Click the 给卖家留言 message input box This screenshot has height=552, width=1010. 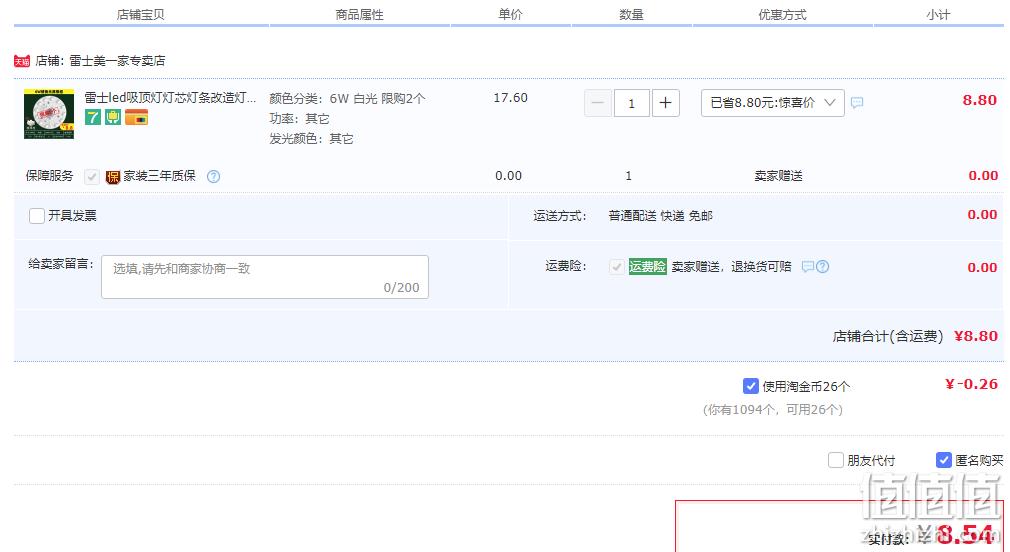point(265,277)
